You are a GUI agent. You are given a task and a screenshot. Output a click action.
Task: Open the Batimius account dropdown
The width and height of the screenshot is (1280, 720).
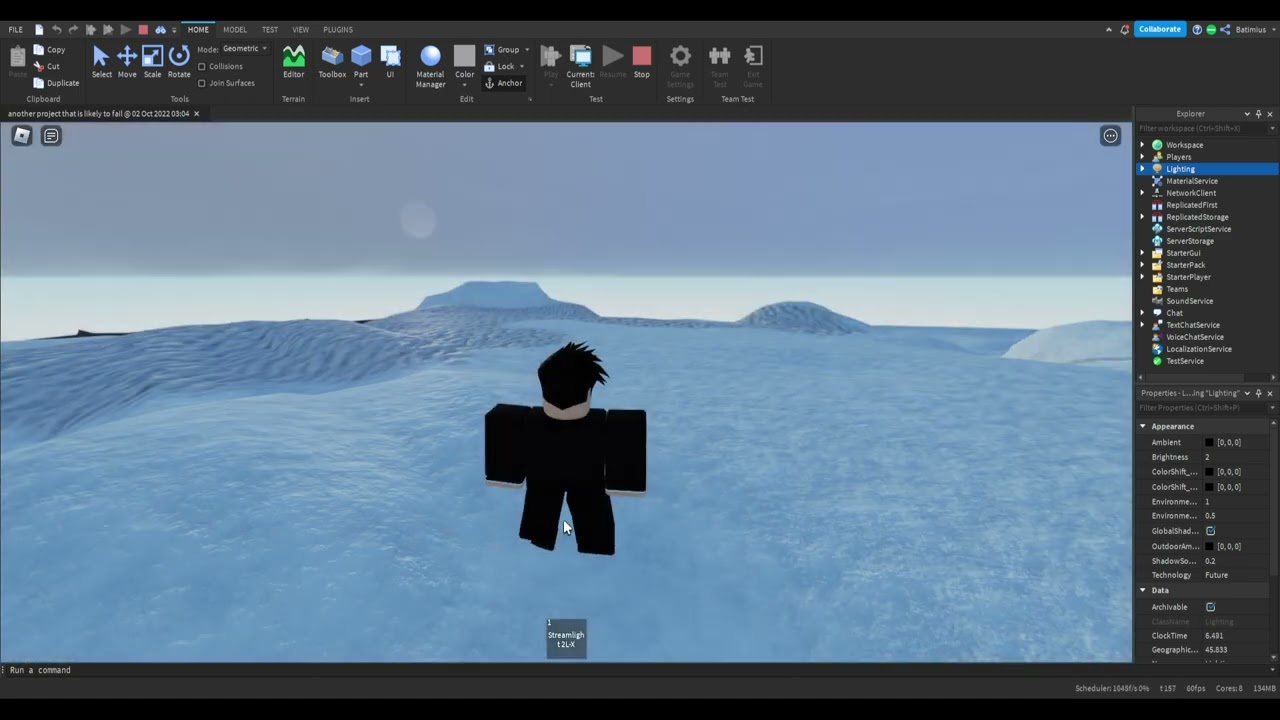pyautogui.click(x=1255, y=29)
